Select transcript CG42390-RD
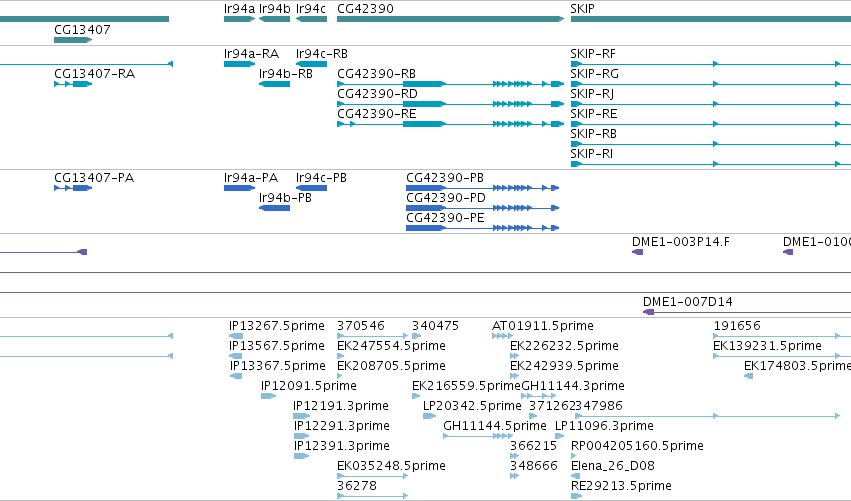 click(x=450, y=104)
